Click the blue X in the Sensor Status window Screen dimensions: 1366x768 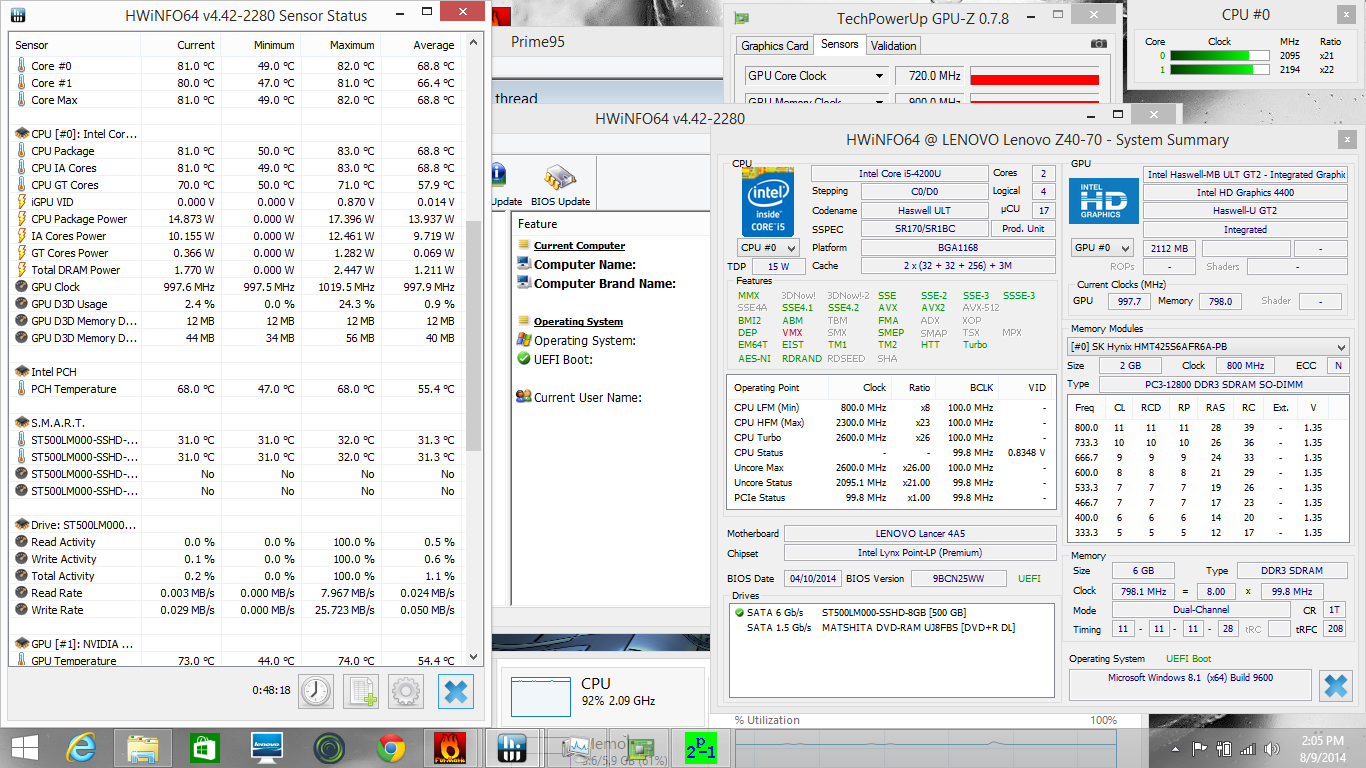[x=456, y=691]
